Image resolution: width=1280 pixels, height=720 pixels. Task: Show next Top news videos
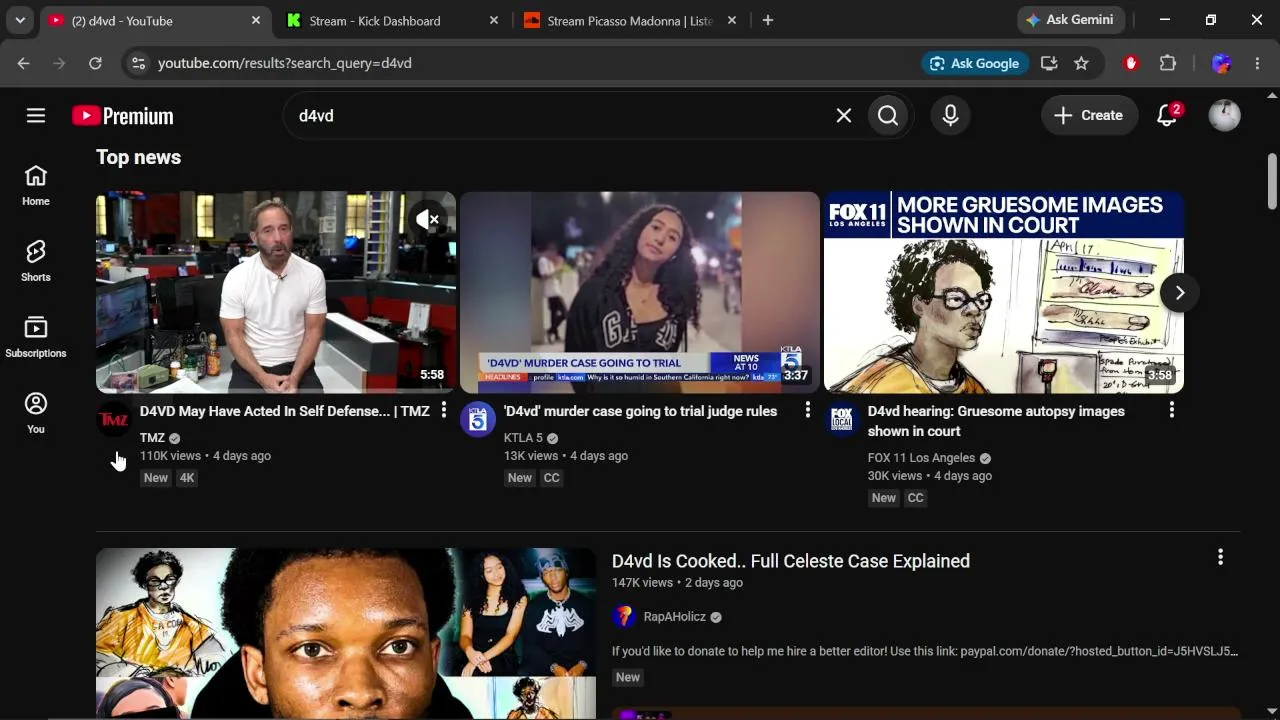1180,293
